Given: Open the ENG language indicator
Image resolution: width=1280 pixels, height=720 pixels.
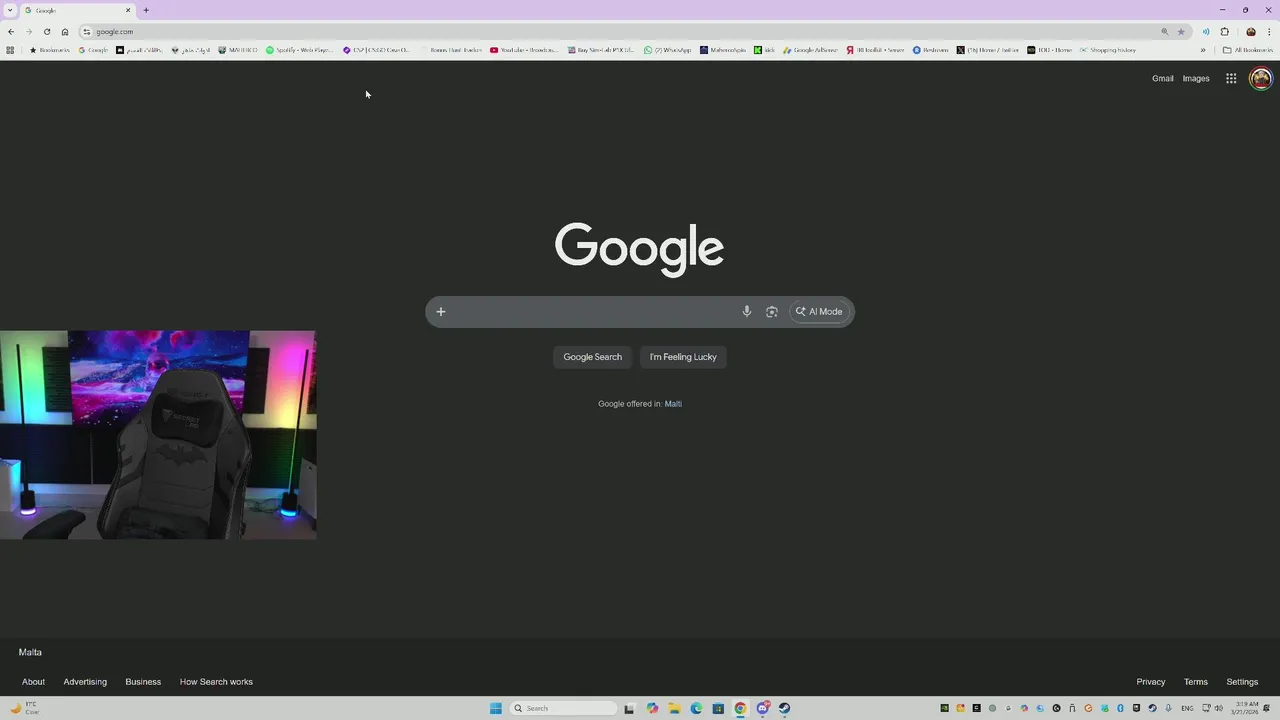Looking at the screenshot, I should point(1187,708).
